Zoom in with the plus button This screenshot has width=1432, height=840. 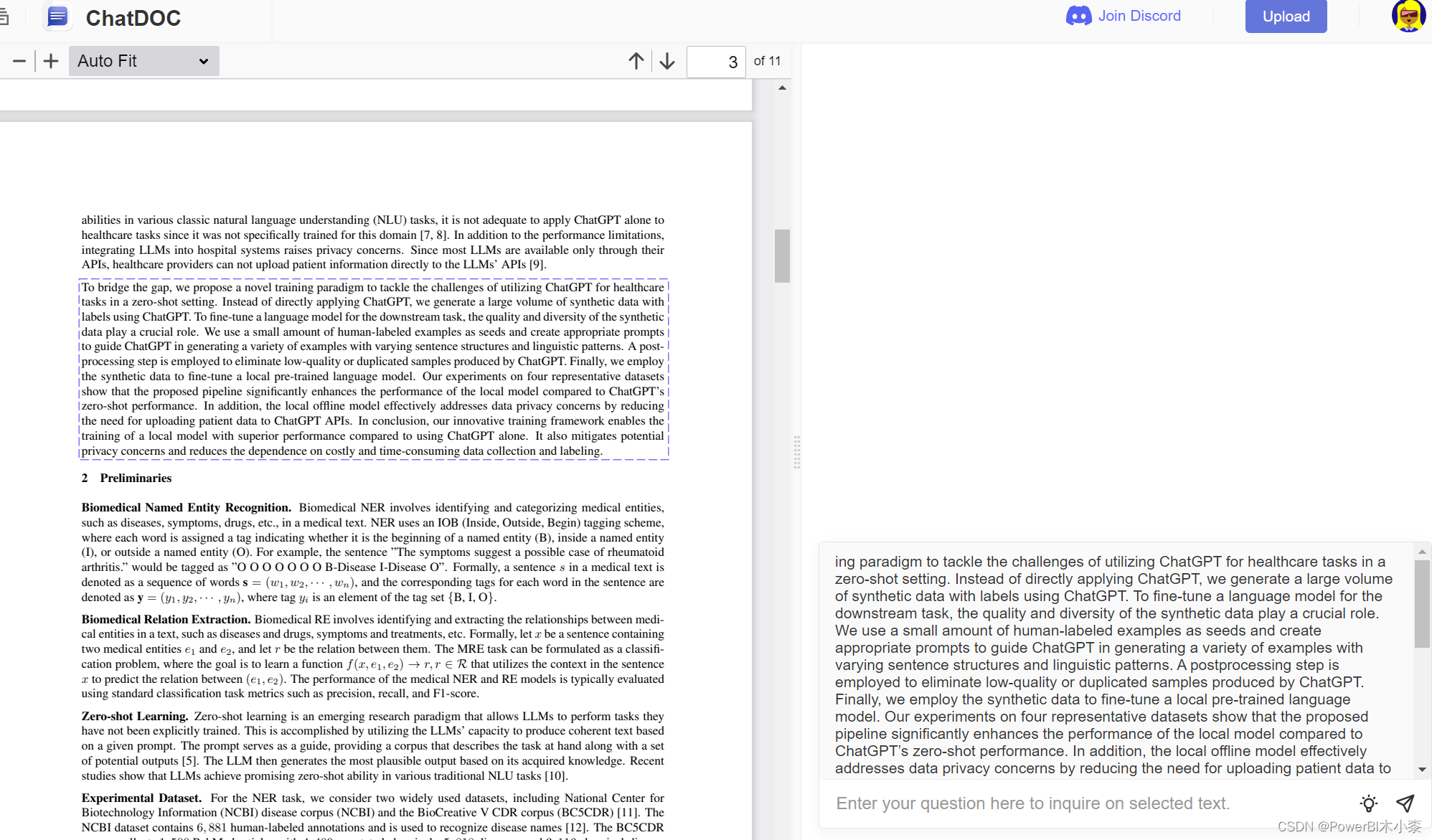(51, 61)
